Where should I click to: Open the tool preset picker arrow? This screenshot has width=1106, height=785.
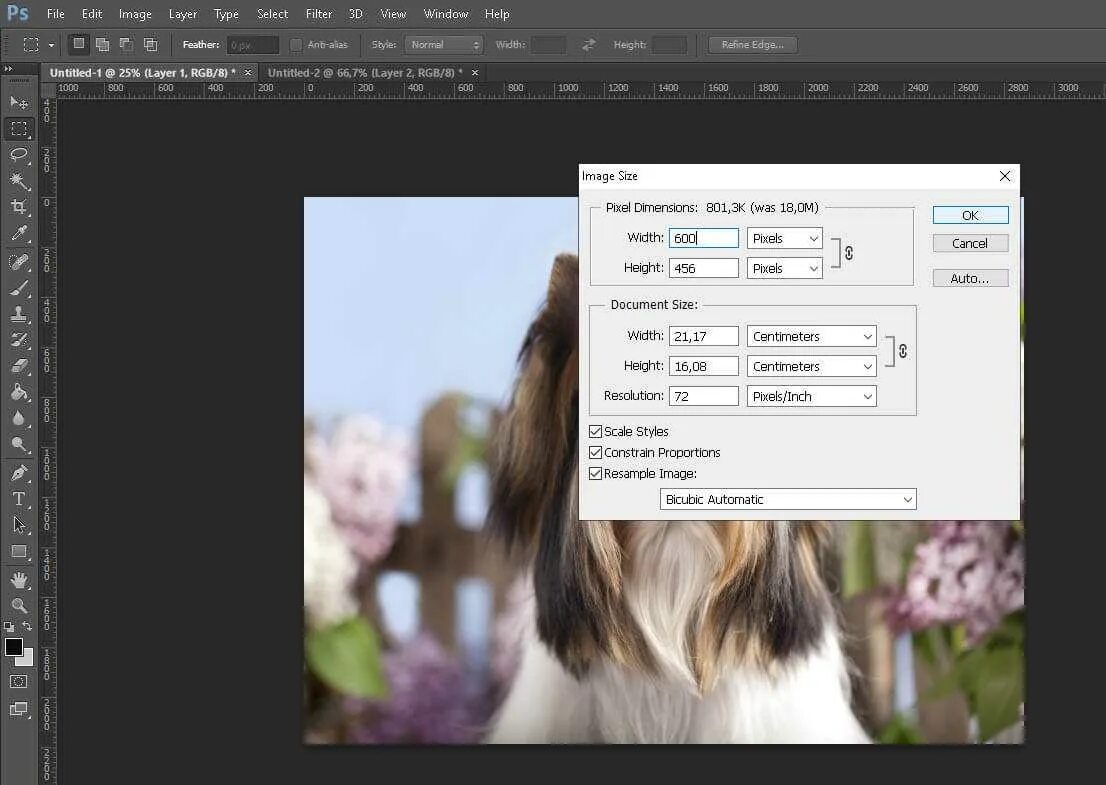(51, 45)
